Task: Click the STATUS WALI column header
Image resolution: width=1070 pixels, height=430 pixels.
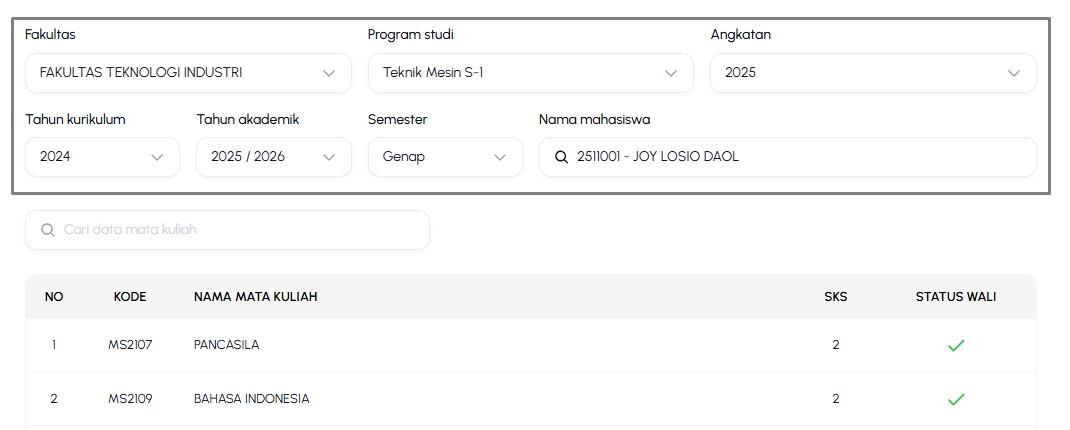Action: click(955, 297)
